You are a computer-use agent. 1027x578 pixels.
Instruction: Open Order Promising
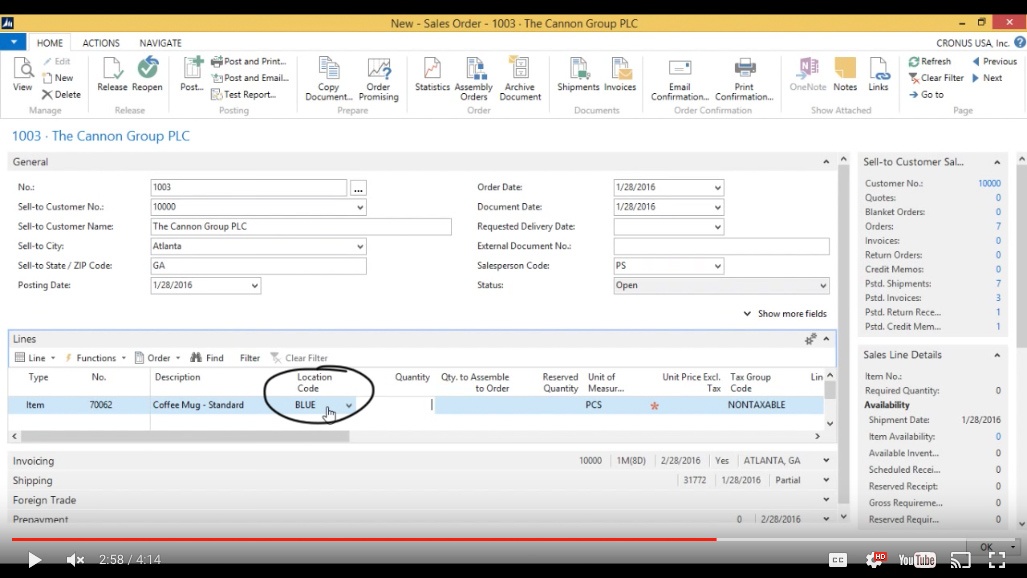tap(379, 79)
